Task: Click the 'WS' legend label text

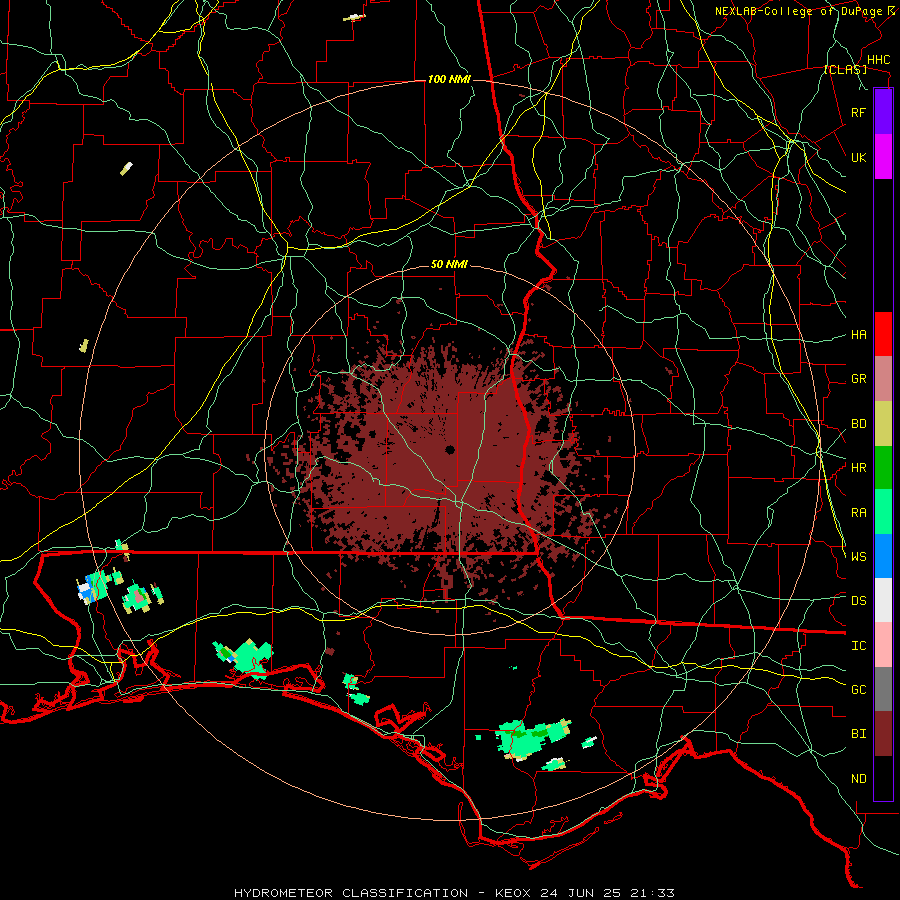Action: [858, 556]
